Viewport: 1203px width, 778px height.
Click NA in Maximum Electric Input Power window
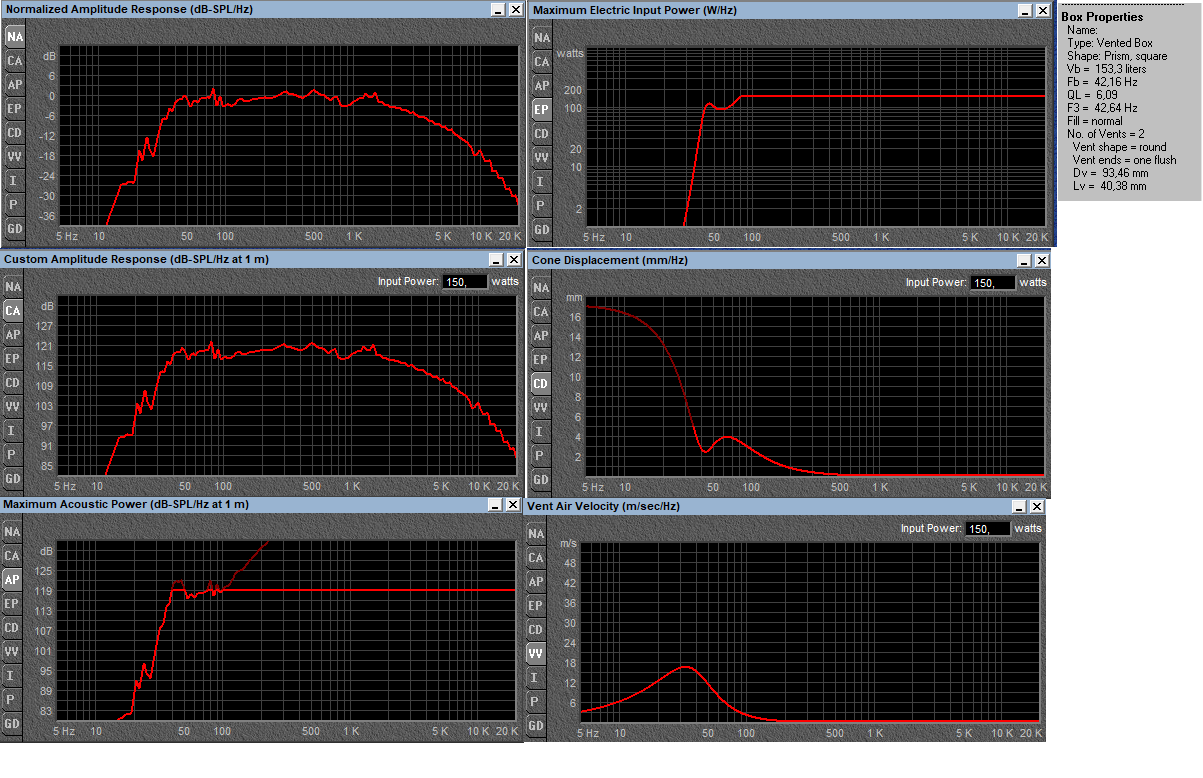point(541,38)
